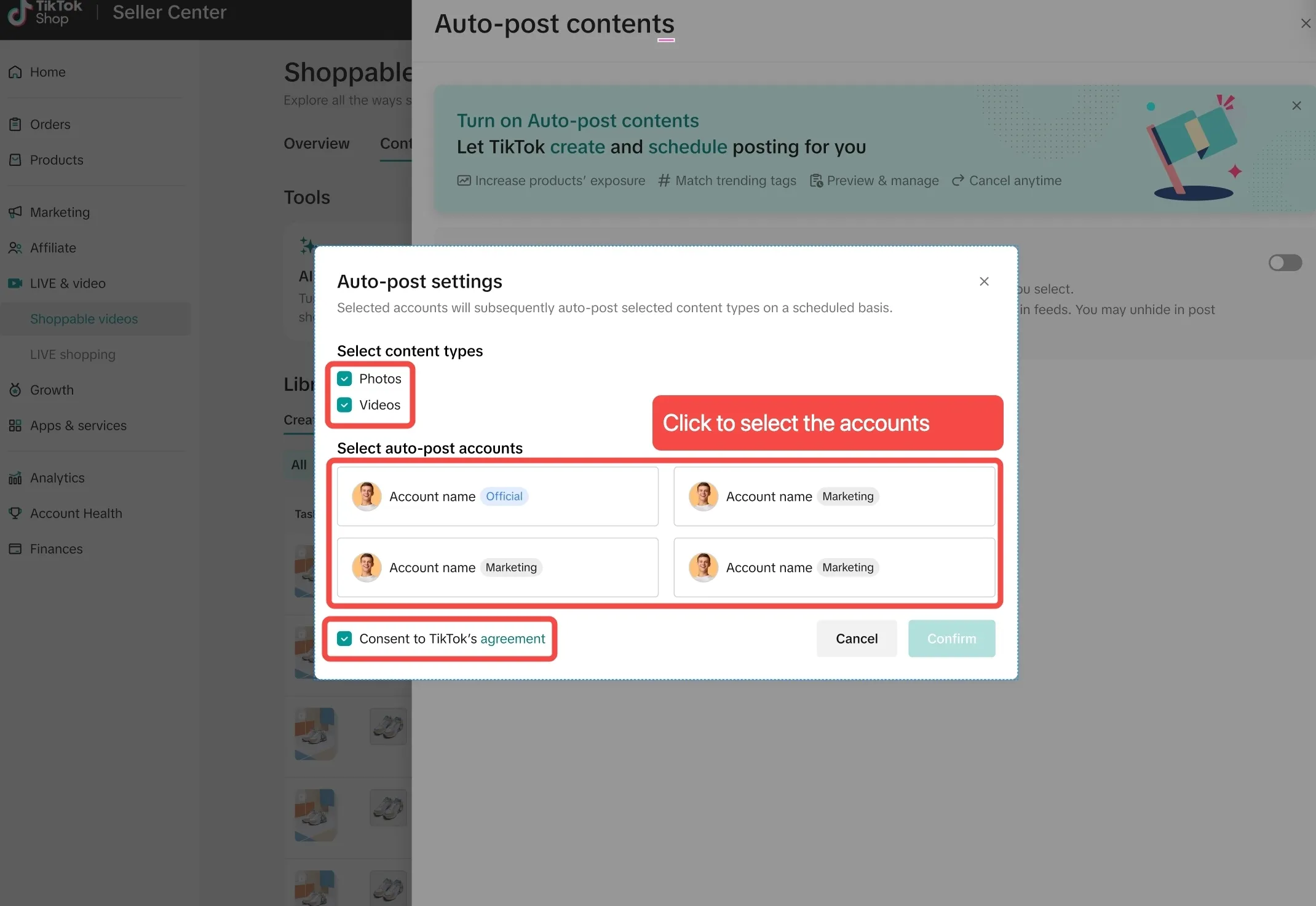Screen dimensions: 1316x906
Task: Turn on the Auto-post contents switch
Action: coord(1285,263)
